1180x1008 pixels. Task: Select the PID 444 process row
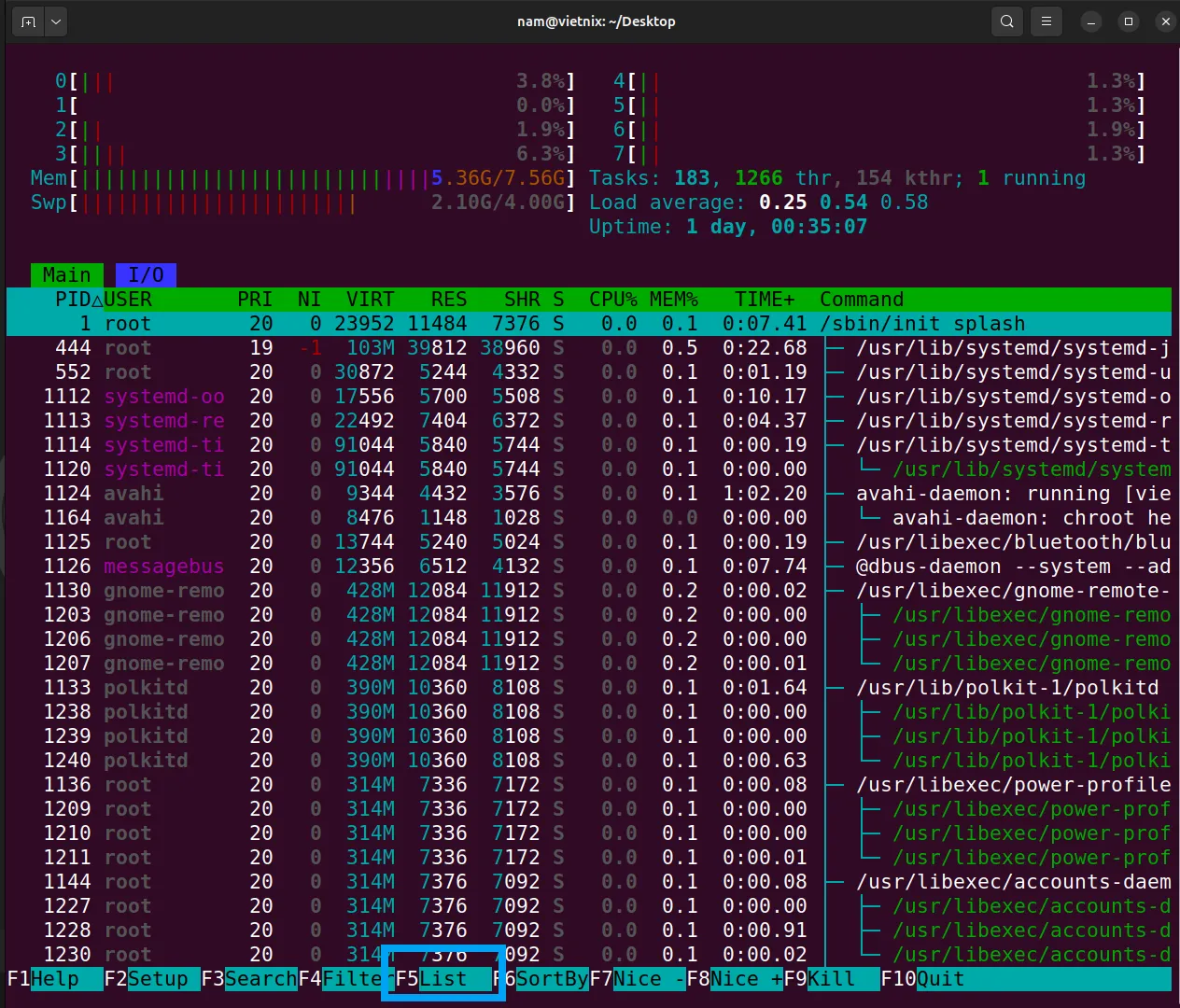589,348
